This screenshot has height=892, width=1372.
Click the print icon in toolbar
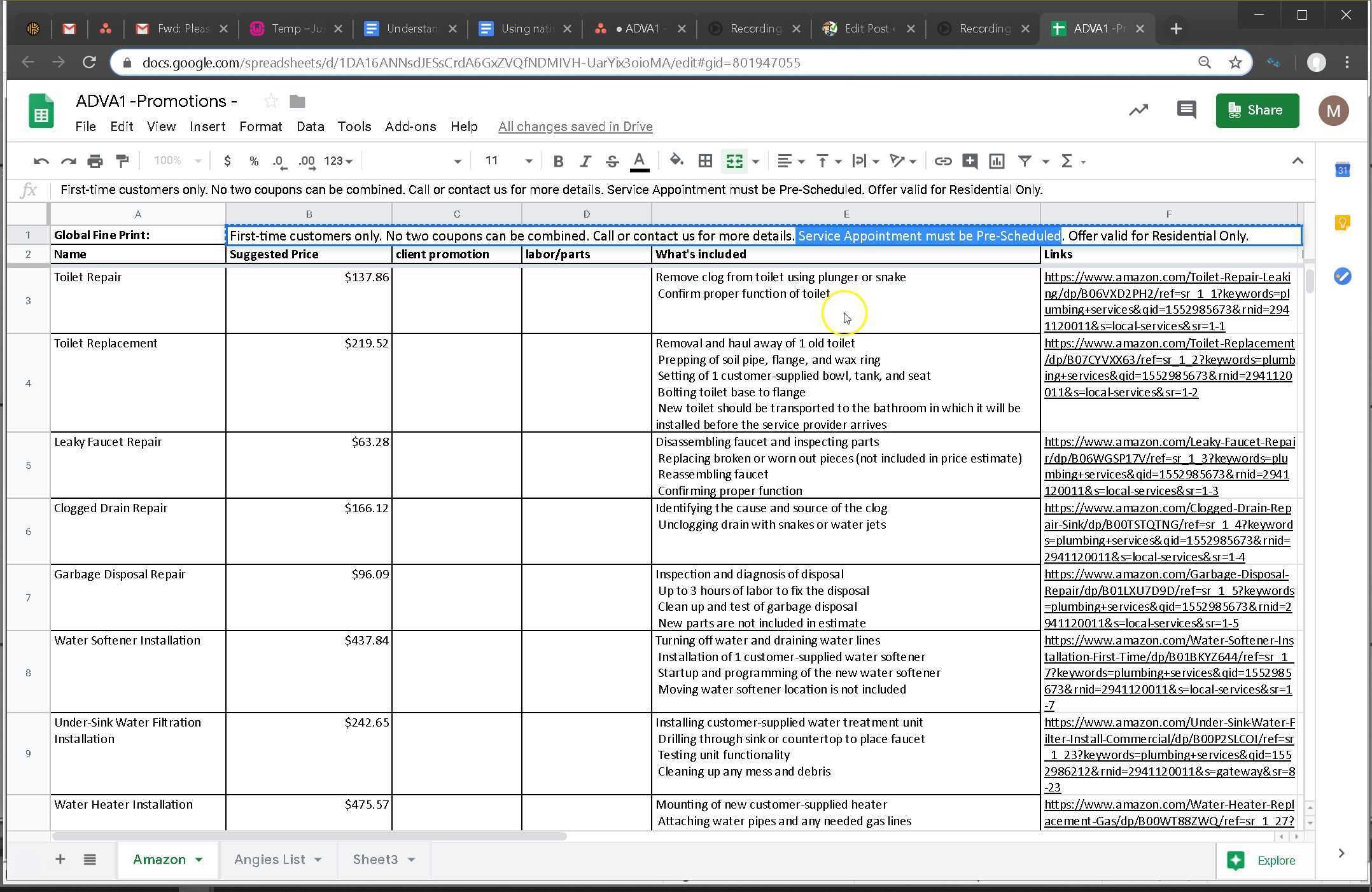click(x=95, y=161)
